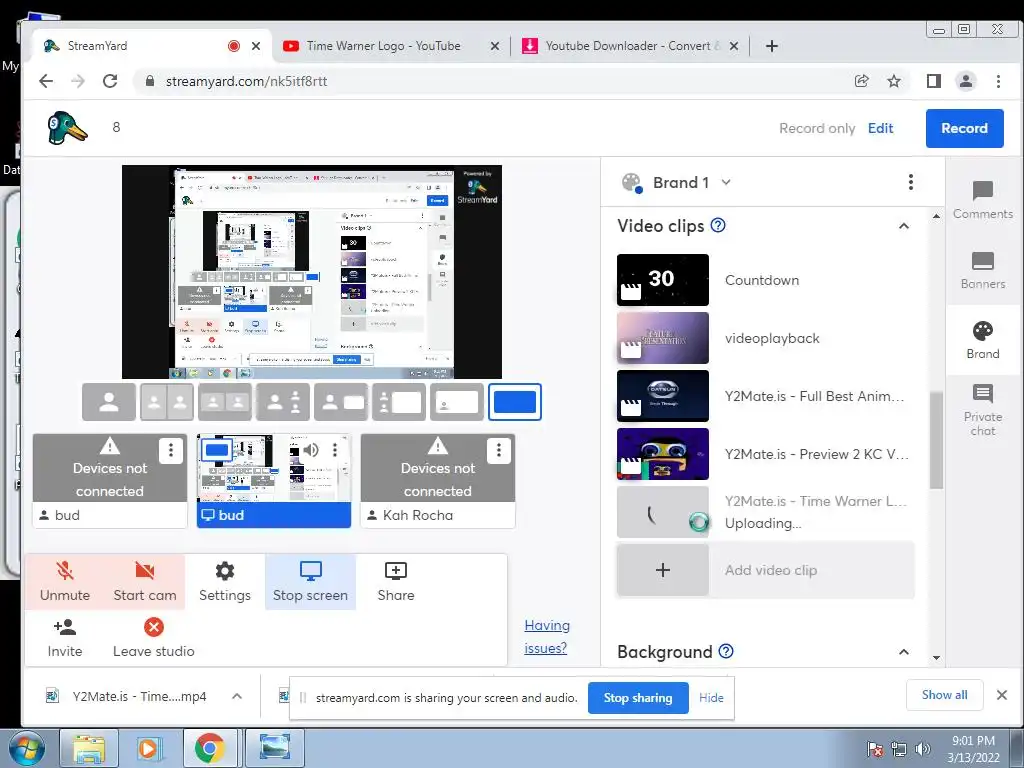Open download options chevron for Y2Mate file

(x=237, y=696)
